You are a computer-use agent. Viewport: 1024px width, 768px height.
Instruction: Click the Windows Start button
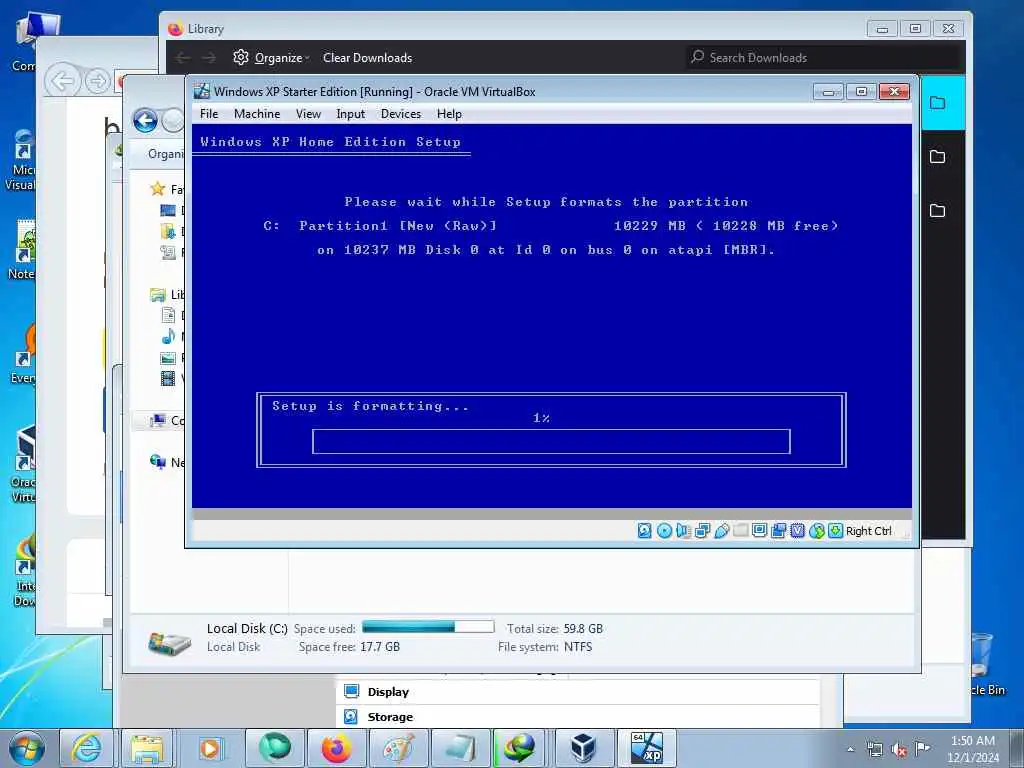click(x=27, y=748)
